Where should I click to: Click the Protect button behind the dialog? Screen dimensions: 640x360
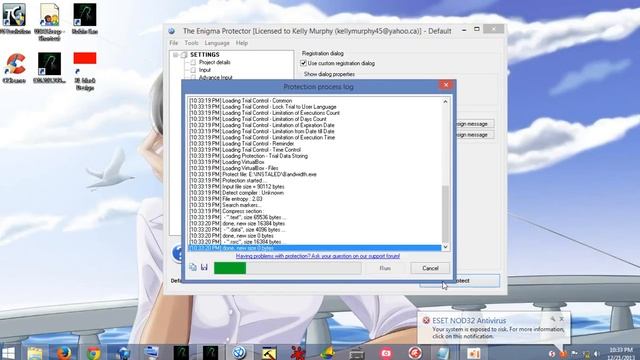(x=477, y=281)
